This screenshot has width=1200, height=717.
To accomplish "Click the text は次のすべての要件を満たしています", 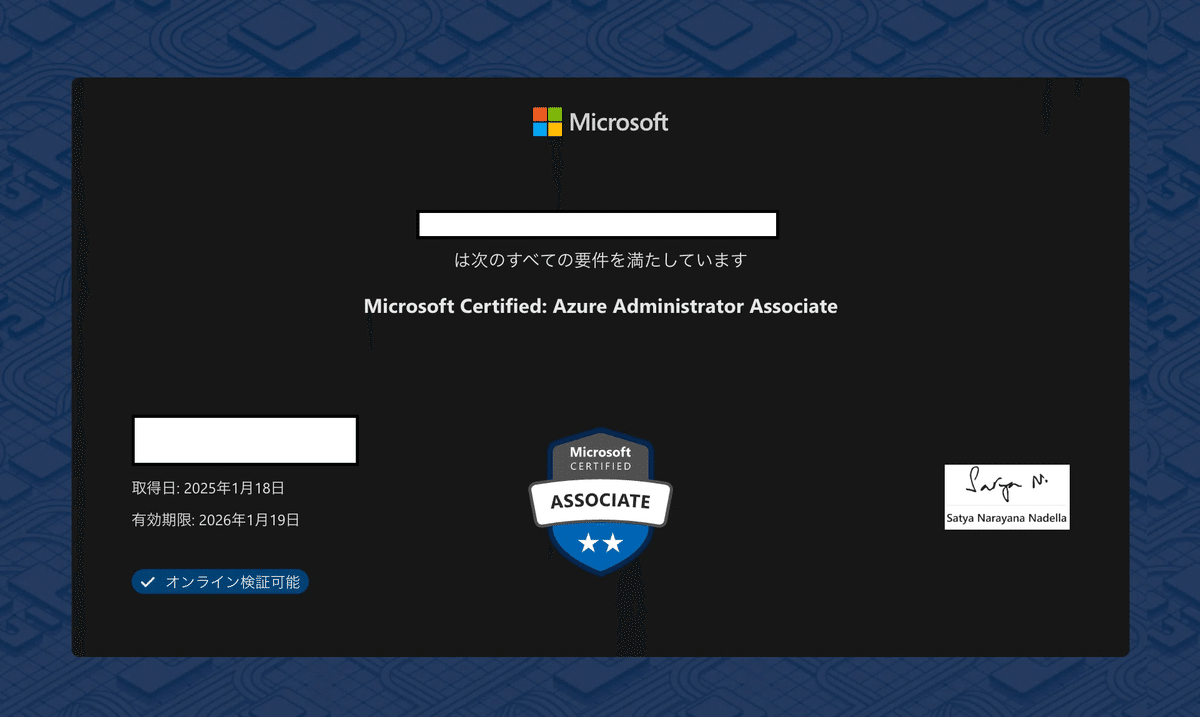I will click(x=601, y=261).
